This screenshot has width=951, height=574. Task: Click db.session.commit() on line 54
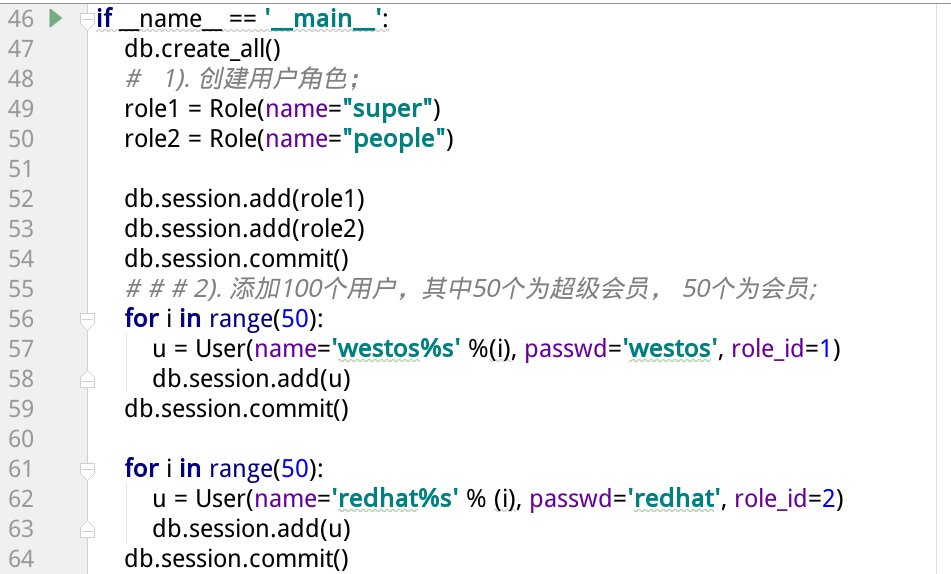point(237,259)
